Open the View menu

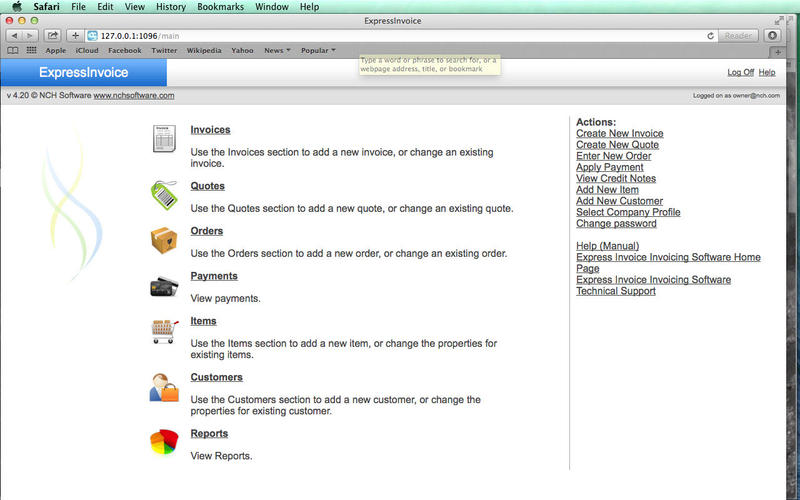[135, 7]
